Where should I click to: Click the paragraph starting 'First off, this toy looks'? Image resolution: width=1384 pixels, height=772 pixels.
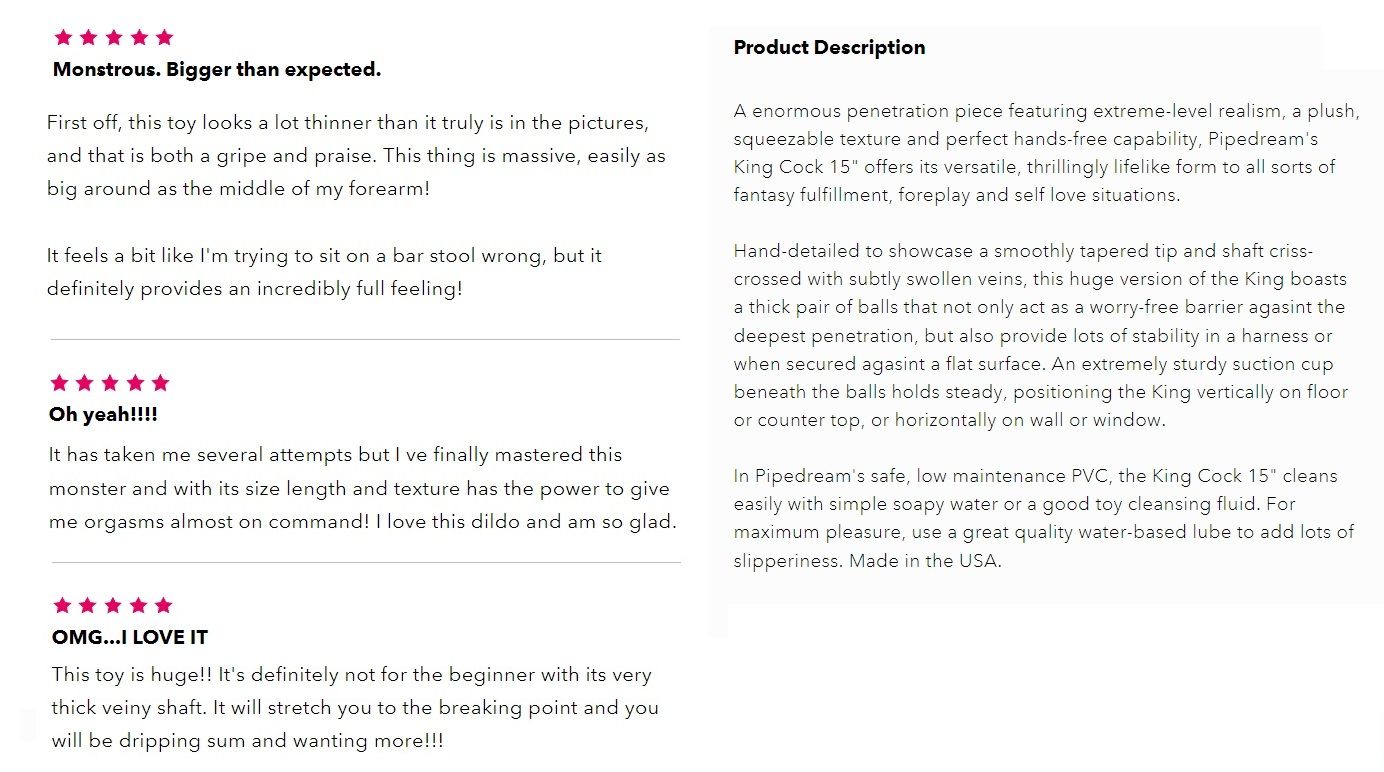[x=356, y=156]
